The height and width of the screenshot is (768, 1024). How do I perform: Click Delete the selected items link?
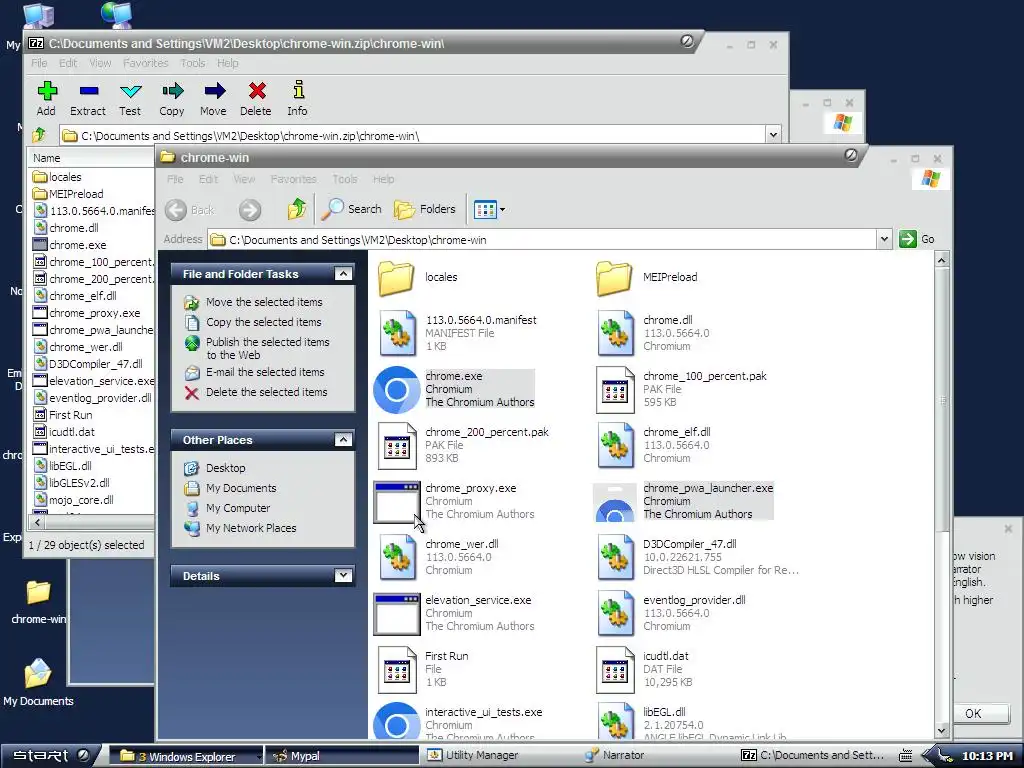click(266, 392)
